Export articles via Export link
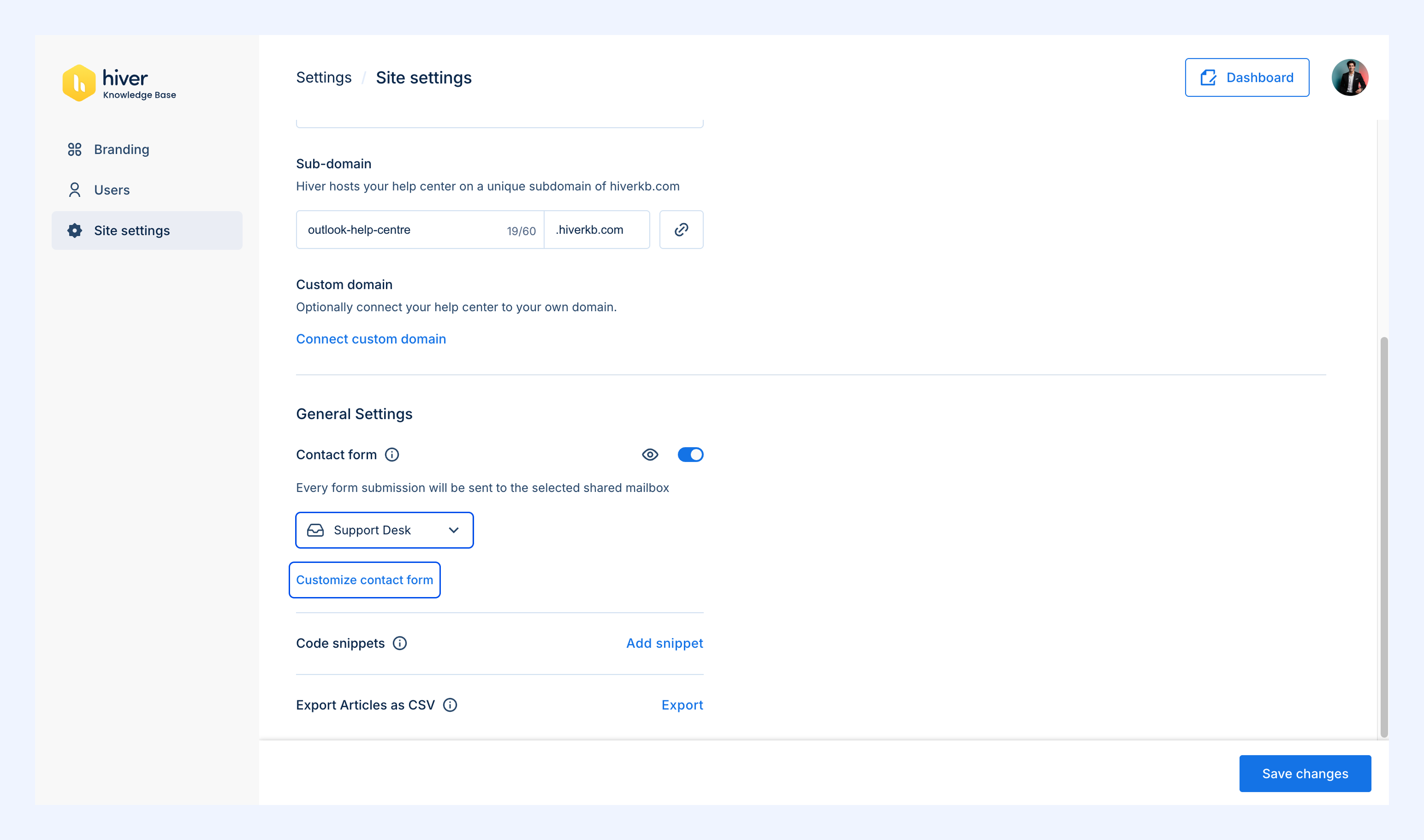Screen dimensions: 1424x840 pyautogui.click(x=682, y=705)
